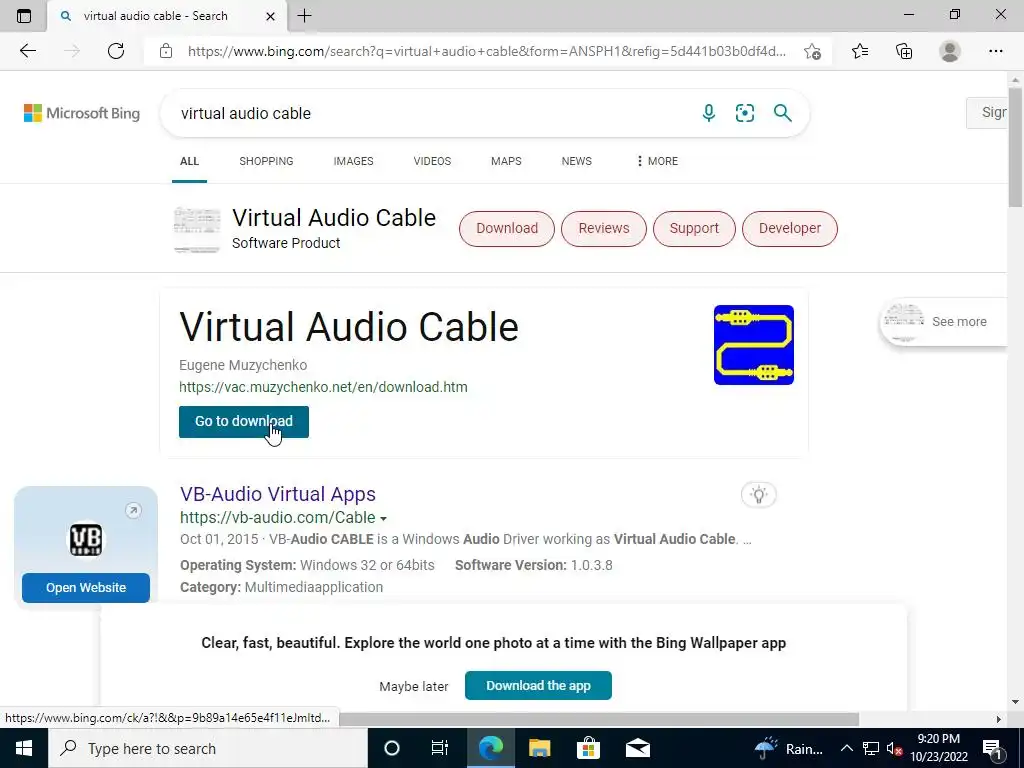Open the network tray icon
Screen dimensions: 1024x768
(871, 748)
